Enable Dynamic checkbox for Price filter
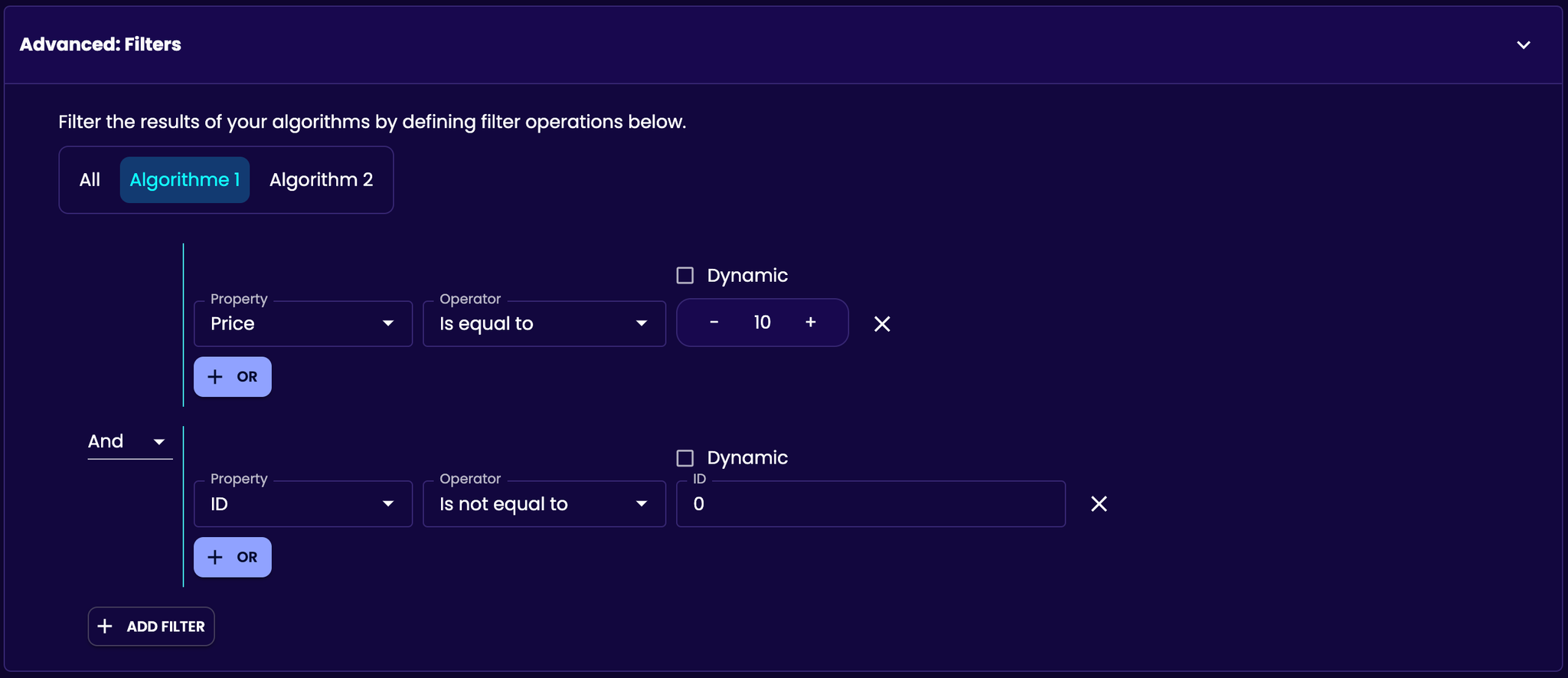This screenshot has width=1568, height=678. point(685,276)
